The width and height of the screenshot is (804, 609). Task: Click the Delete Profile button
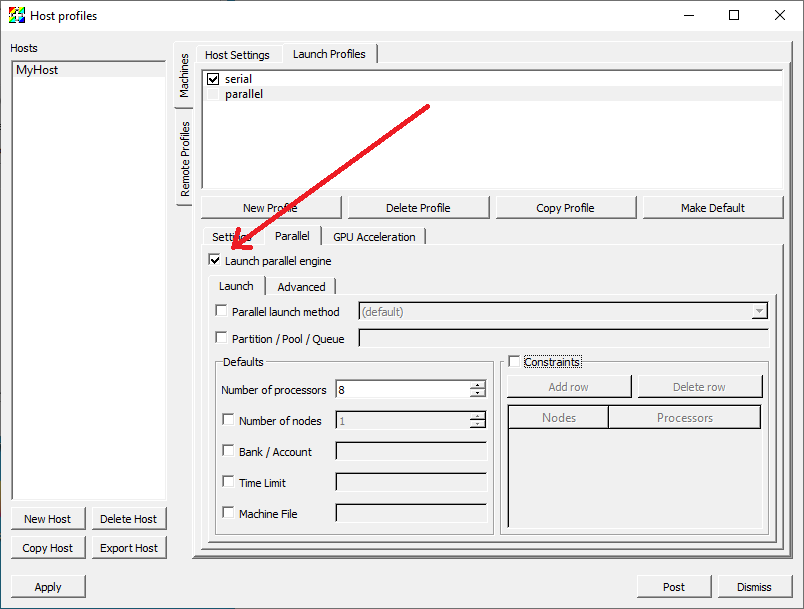[x=418, y=208]
